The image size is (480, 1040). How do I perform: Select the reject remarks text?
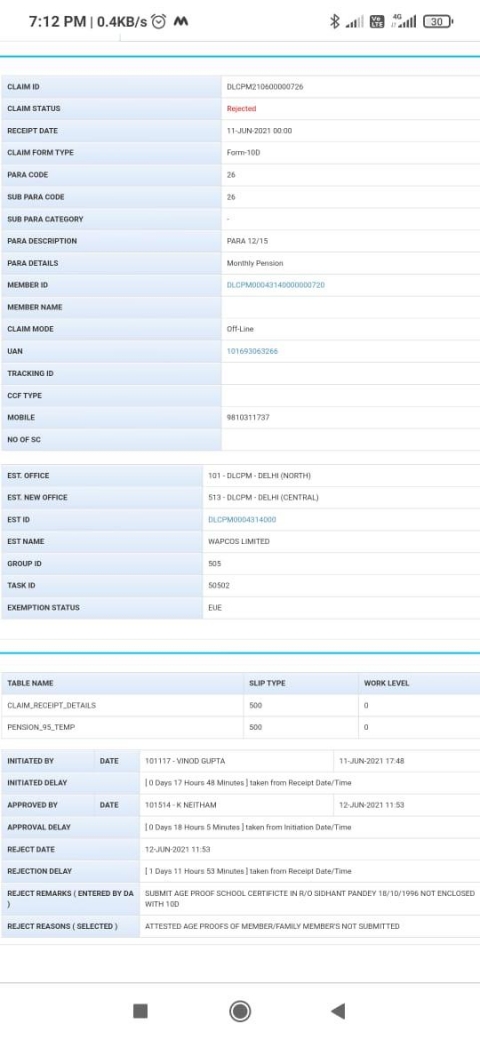[x=310, y=899]
